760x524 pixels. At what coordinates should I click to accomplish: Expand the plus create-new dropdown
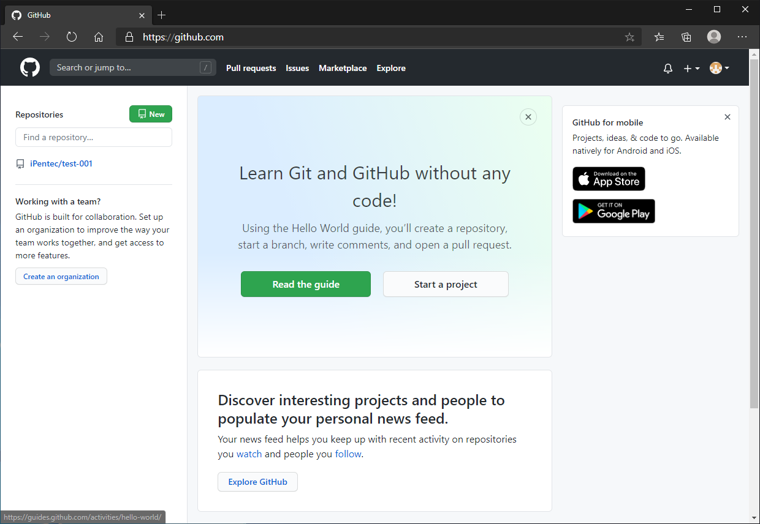pyautogui.click(x=691, y=68)
